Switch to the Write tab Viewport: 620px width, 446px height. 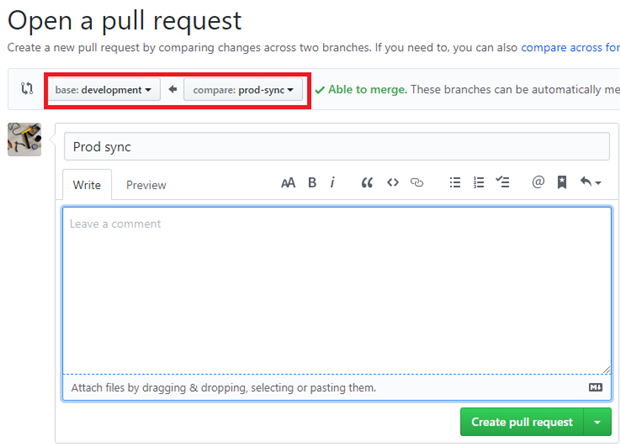point(87,185)
